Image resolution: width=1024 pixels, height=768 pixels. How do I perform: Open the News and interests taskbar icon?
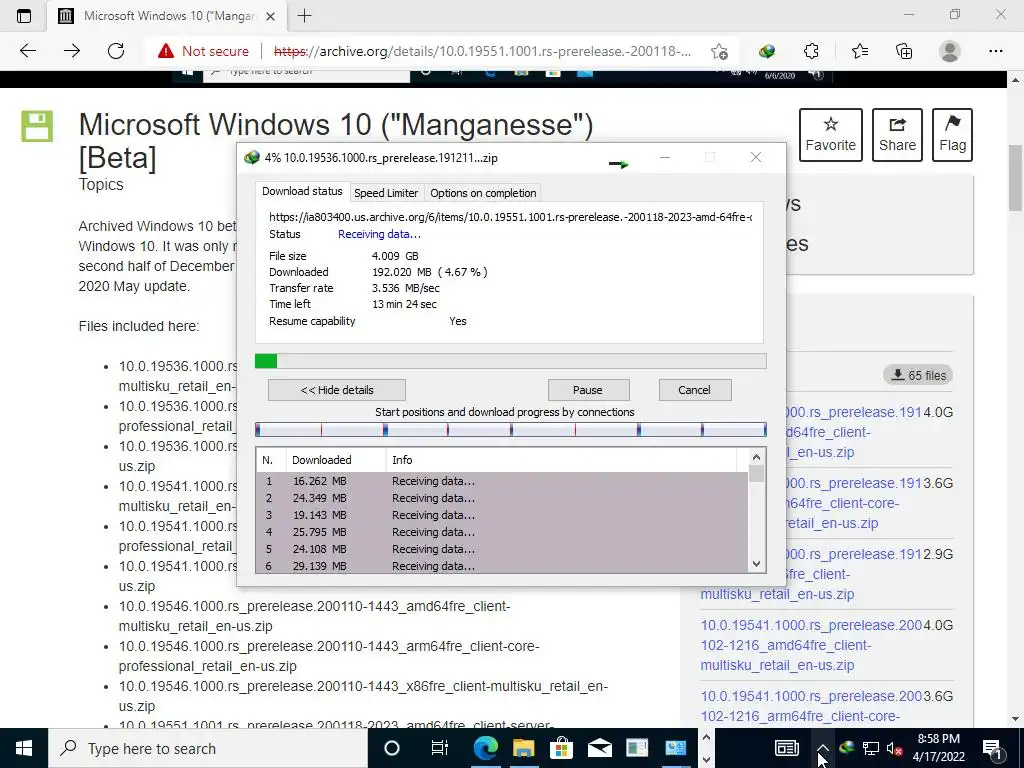pyautogui.click(x=786, y=748)
